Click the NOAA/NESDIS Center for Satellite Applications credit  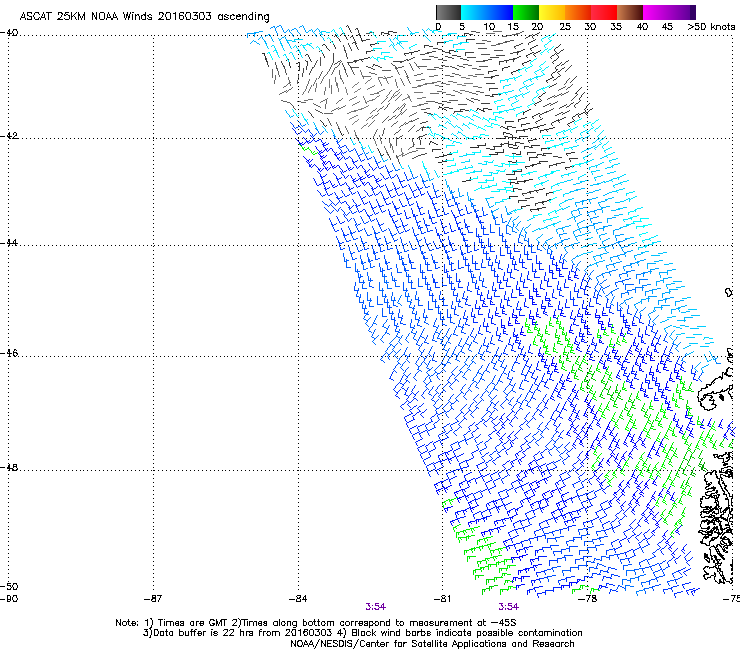click(x=432, y=644)
